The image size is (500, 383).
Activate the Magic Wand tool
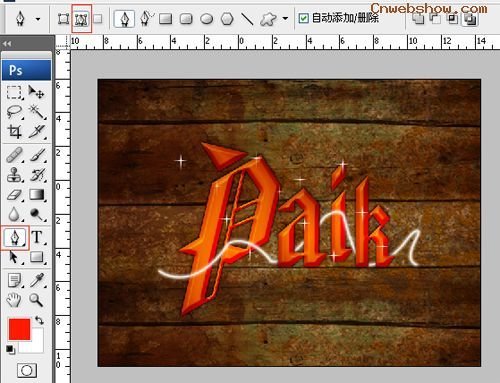pos(37,112)
